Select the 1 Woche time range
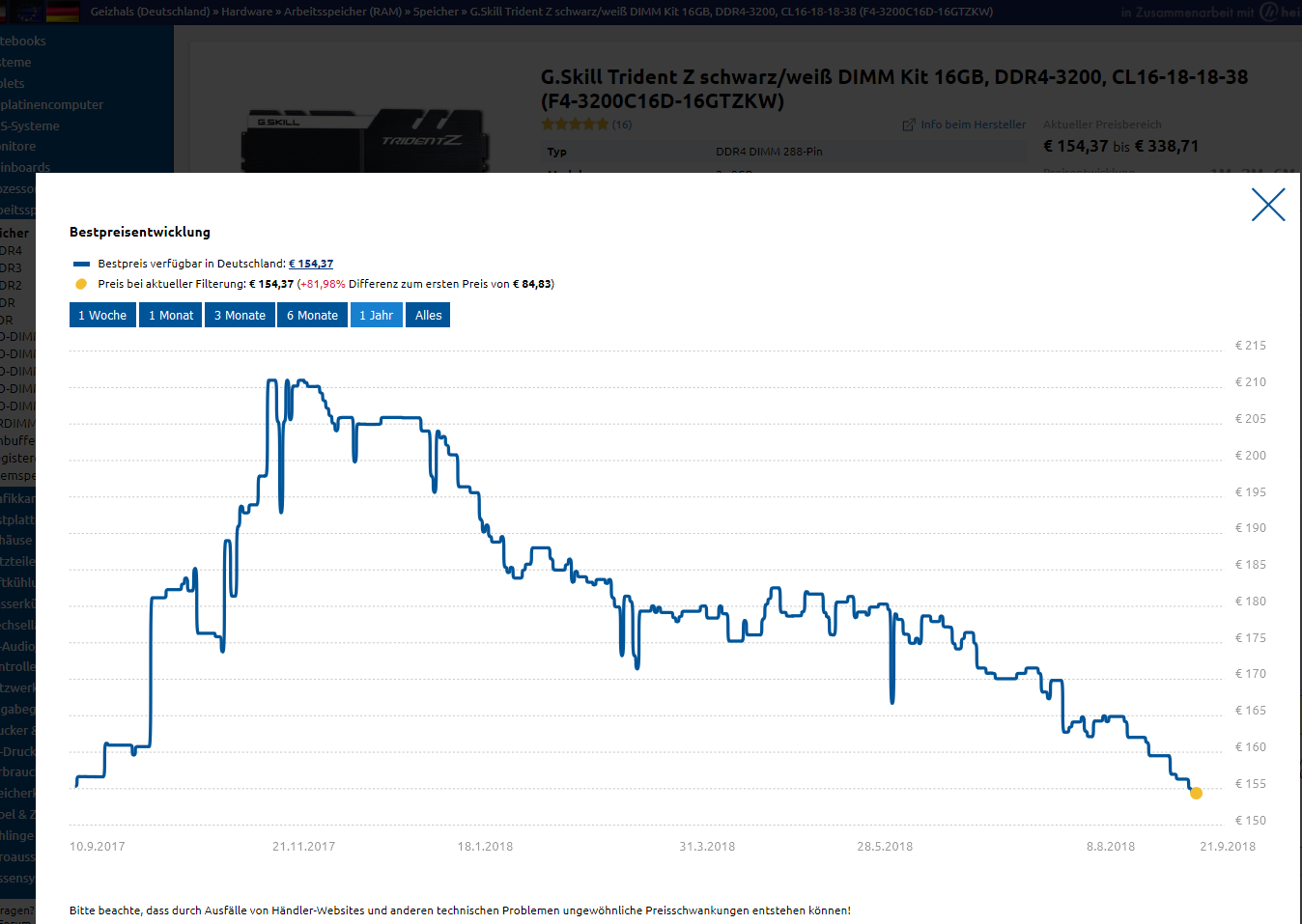The width and height of the screenshot is (1302, 924). click(102, 316)
